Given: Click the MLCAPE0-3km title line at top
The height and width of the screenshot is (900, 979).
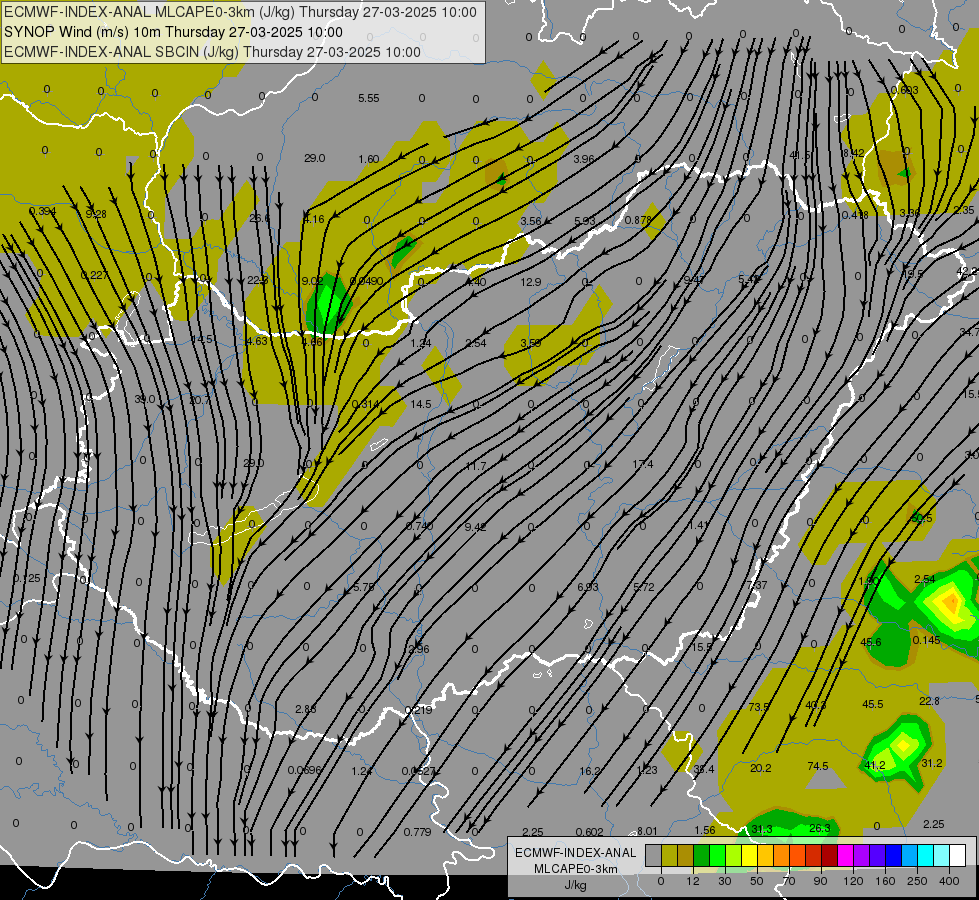Looking at the screenshot, I should (240, 12).
